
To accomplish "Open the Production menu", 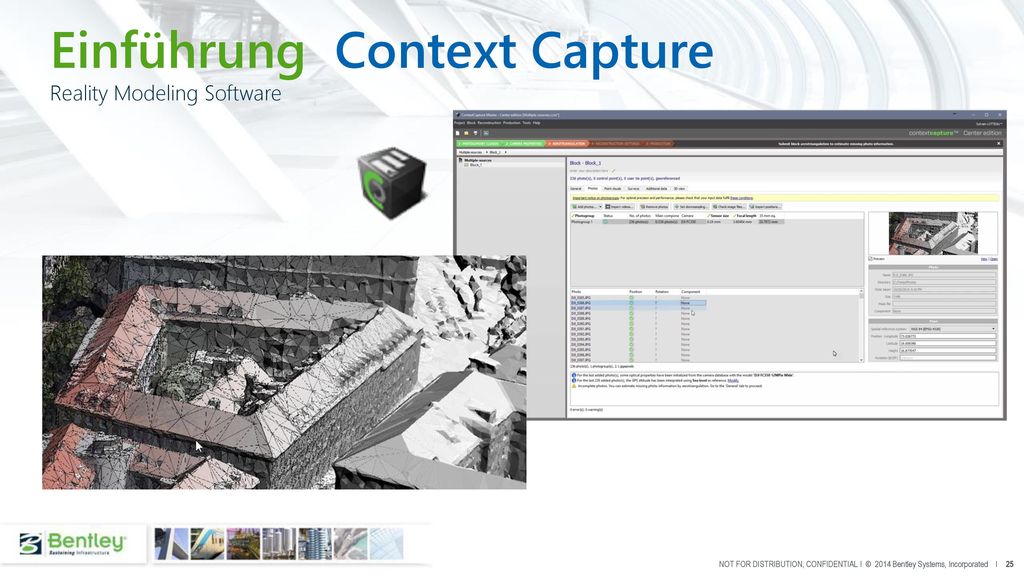I will [x=511, y=123].
